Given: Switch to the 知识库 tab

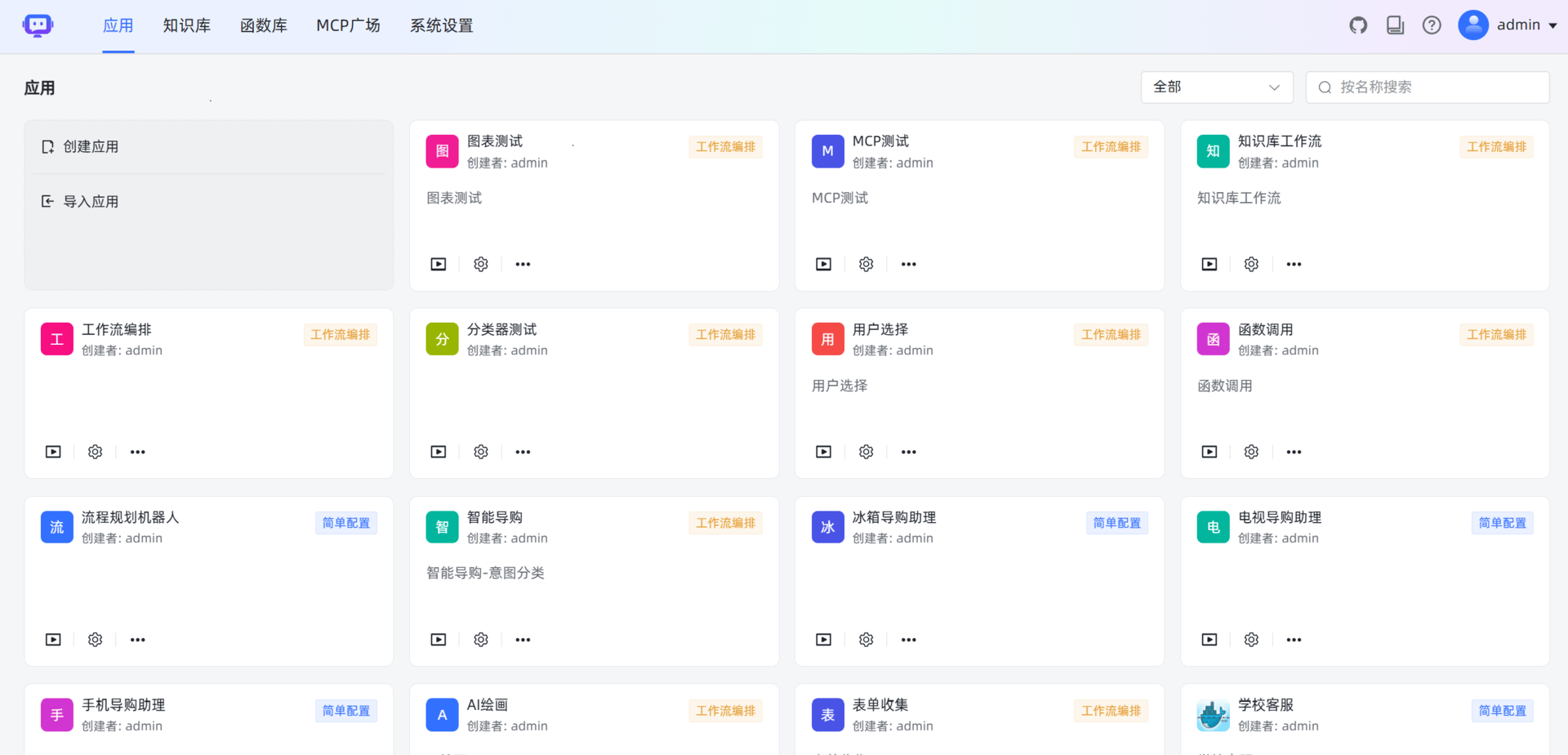Looking at the screenshot, I should 186,25.
